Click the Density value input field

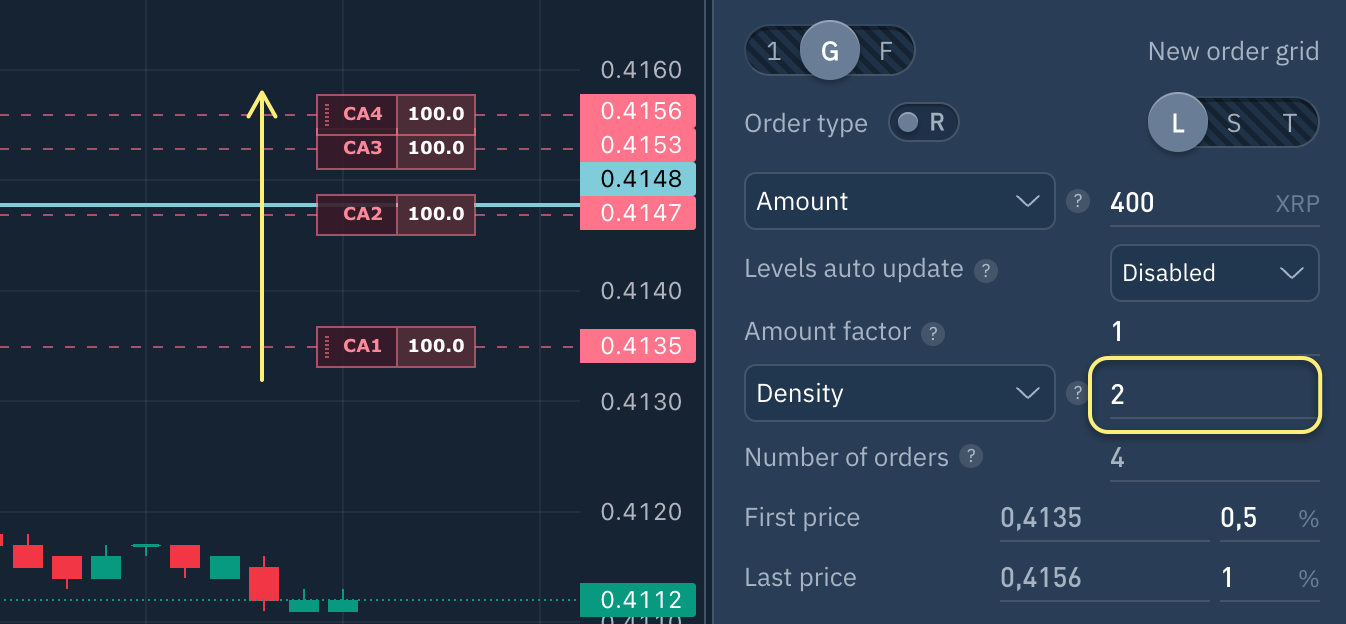point(1204,394)
